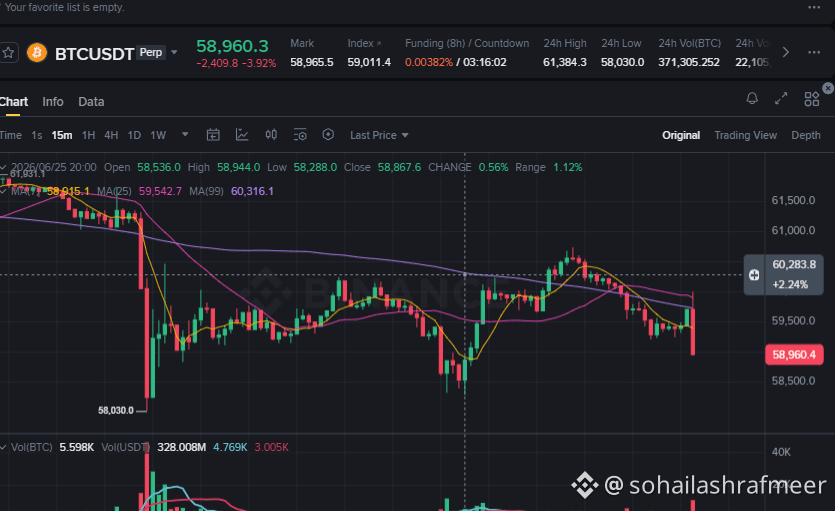Show more ticker stats with the right chevron
This screenshot has height=511, width=835.
[x=785, y=52]
